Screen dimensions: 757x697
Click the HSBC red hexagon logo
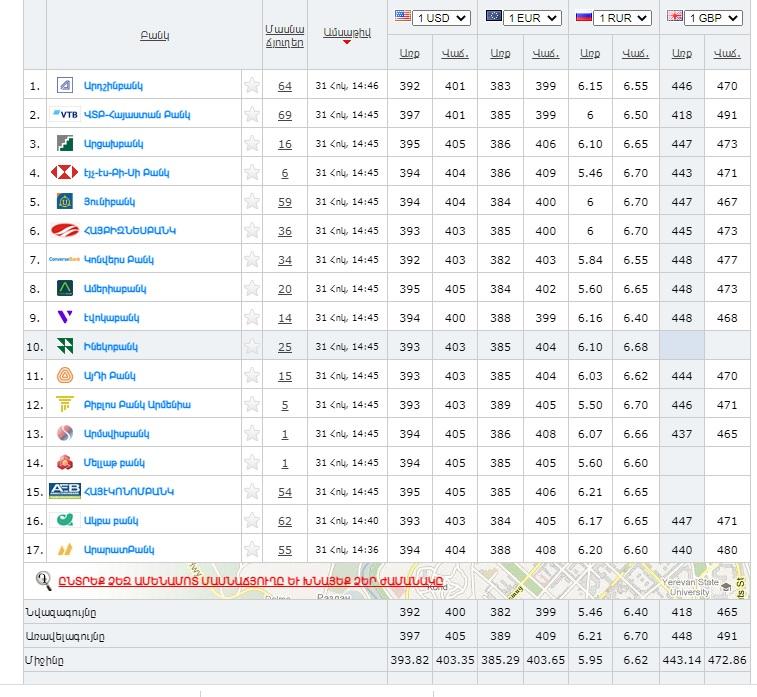(64, 173)
